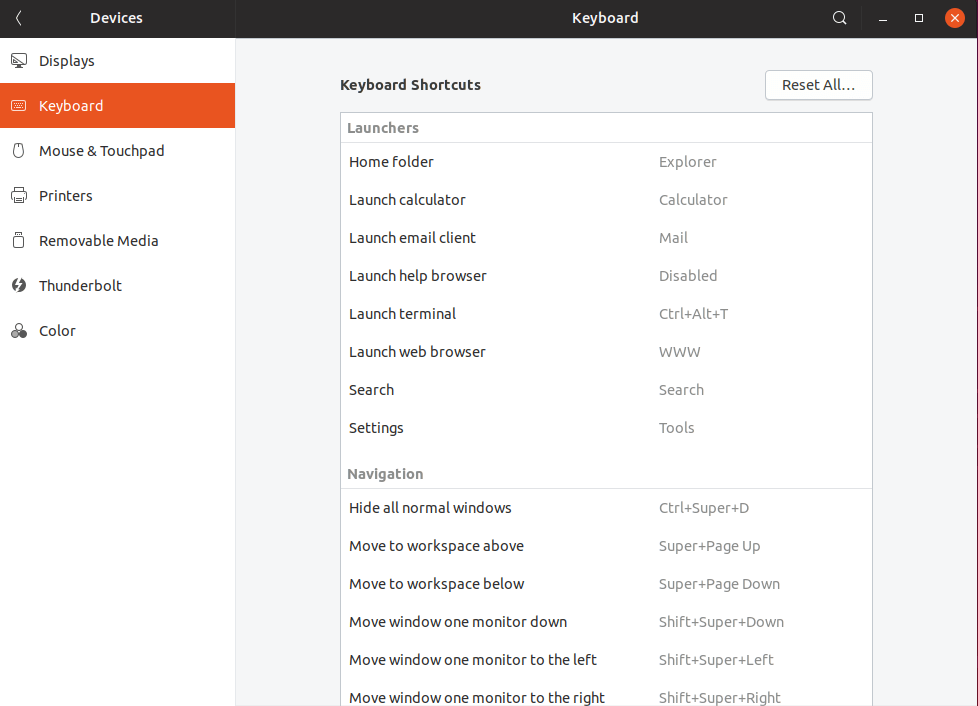Maximize the Settings window

click(918, 18)
